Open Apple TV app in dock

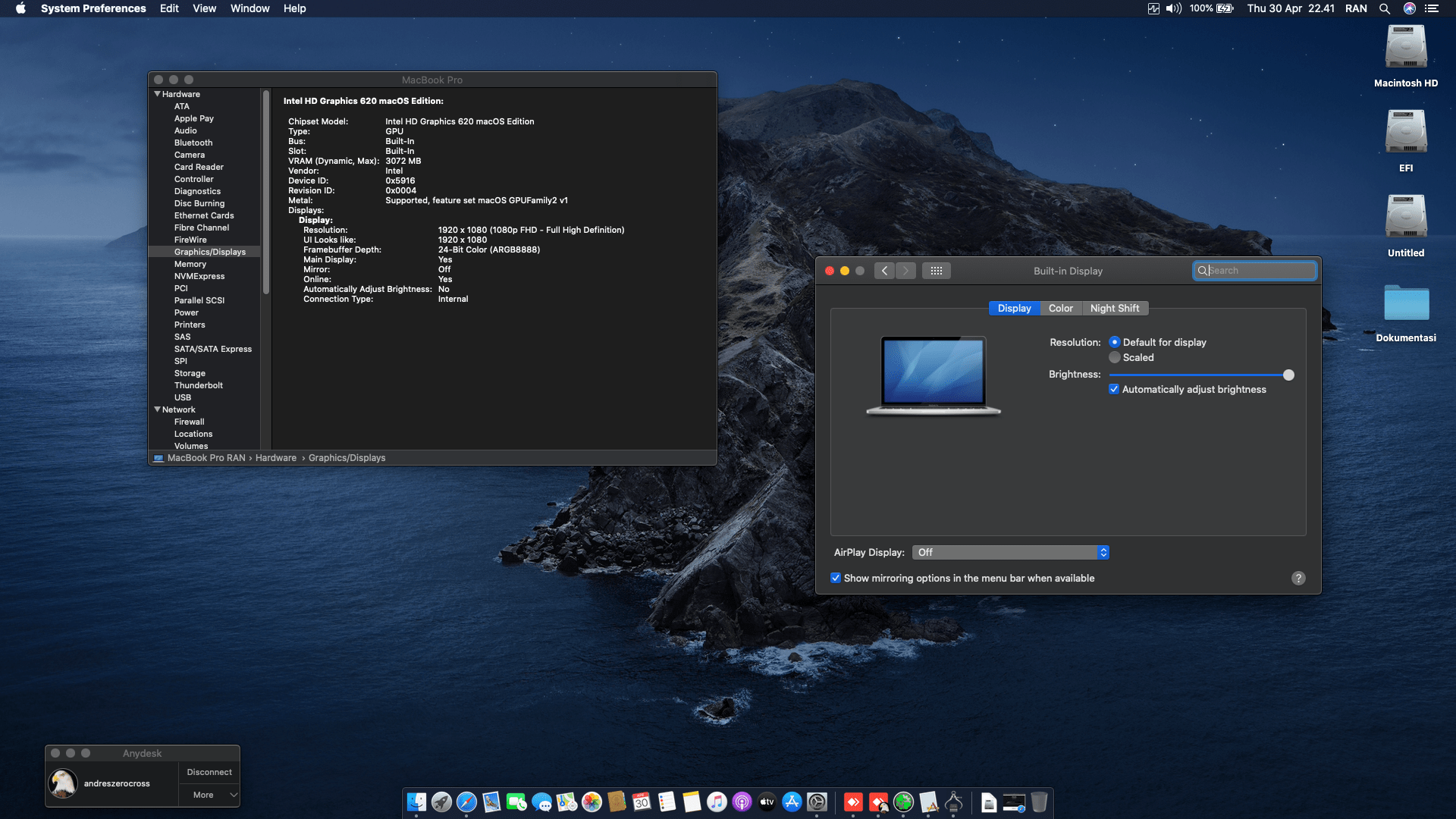click(767, 802)
